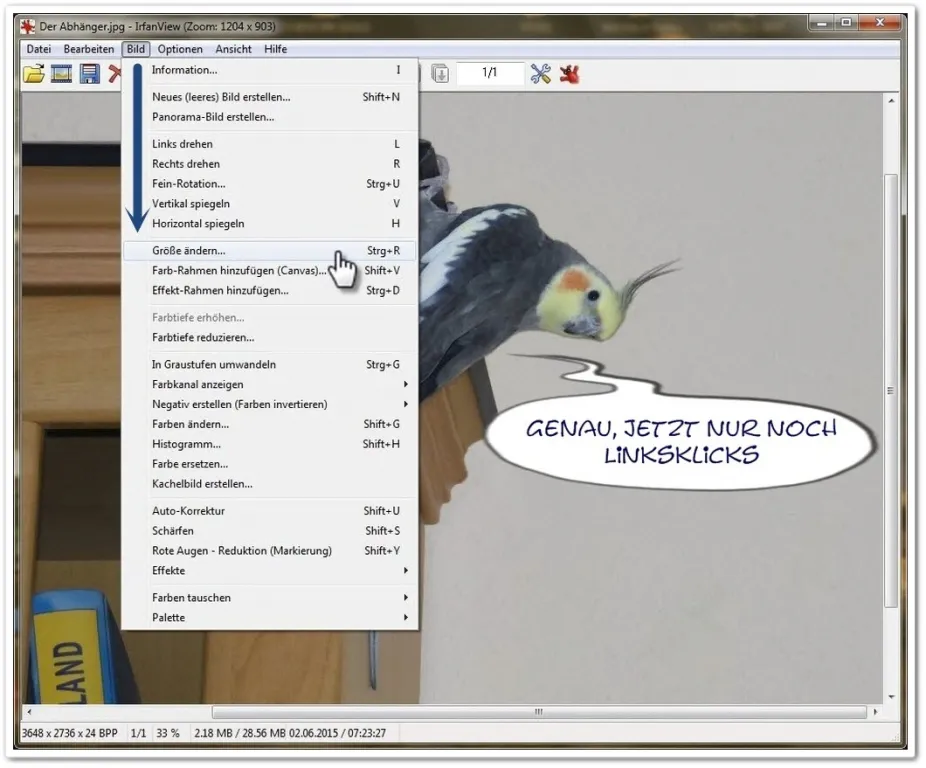Click the Open file folder icon
This screenshot has height=768, width=926.
click(x=34, y=74)
